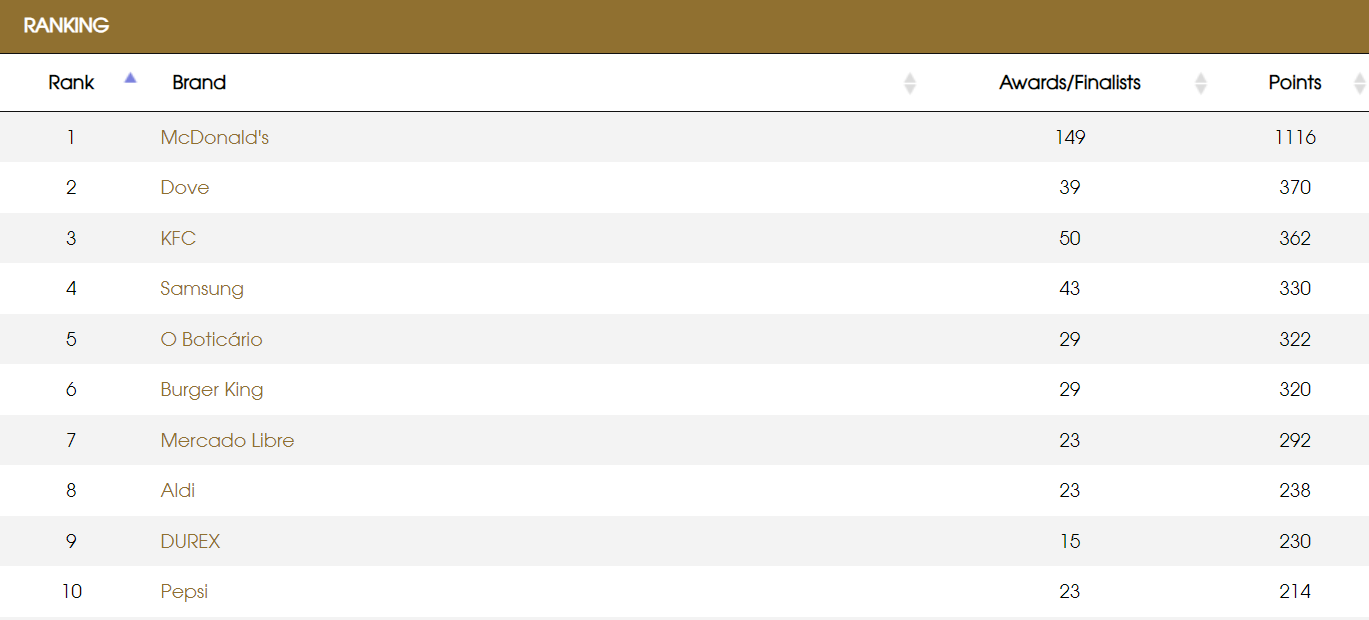The width and height of the screenshot is (1369, 620).
Task: Select the Samsung brand link
Action: tap(201, 289)
